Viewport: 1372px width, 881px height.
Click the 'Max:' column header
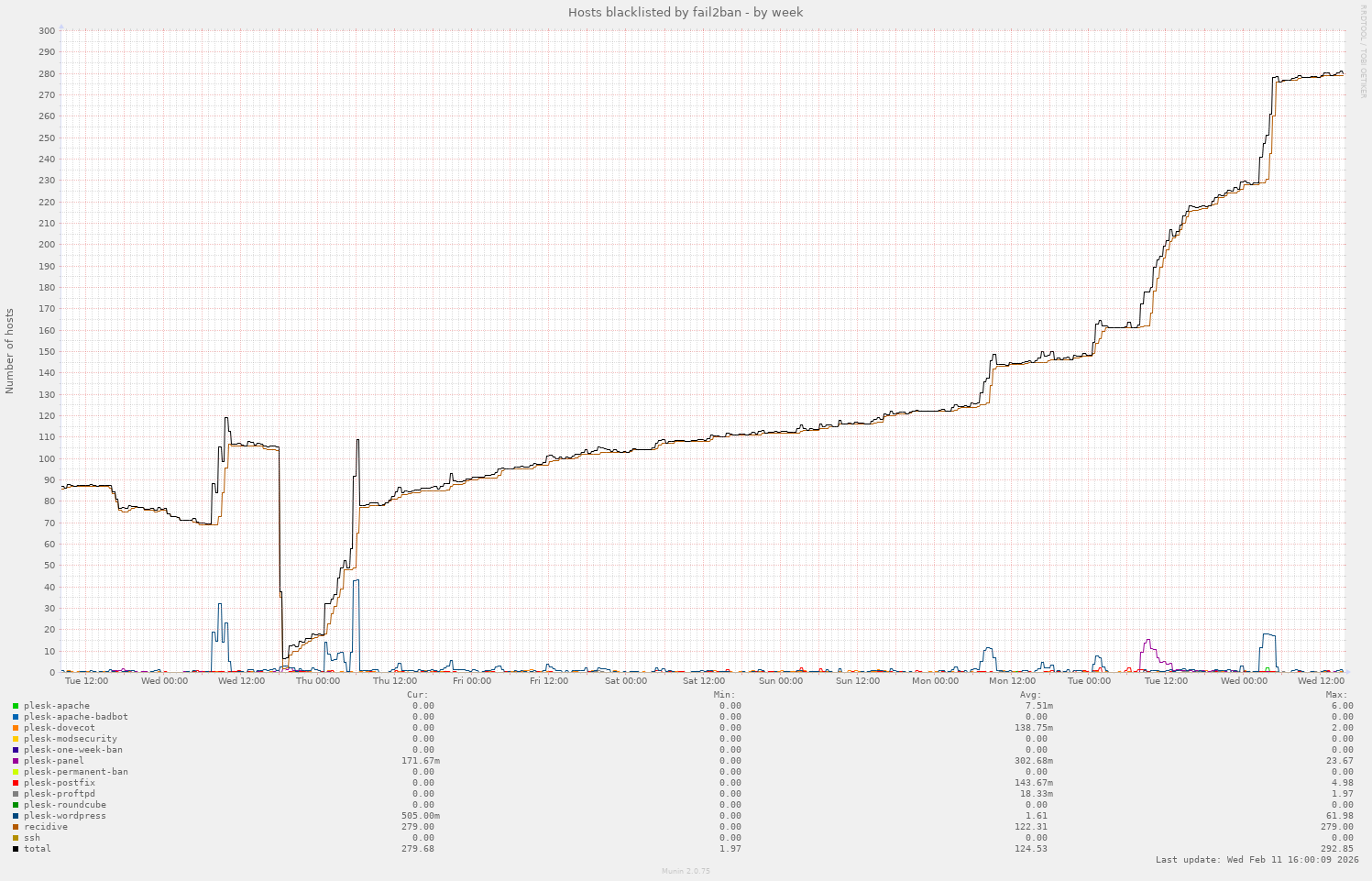1335,695
